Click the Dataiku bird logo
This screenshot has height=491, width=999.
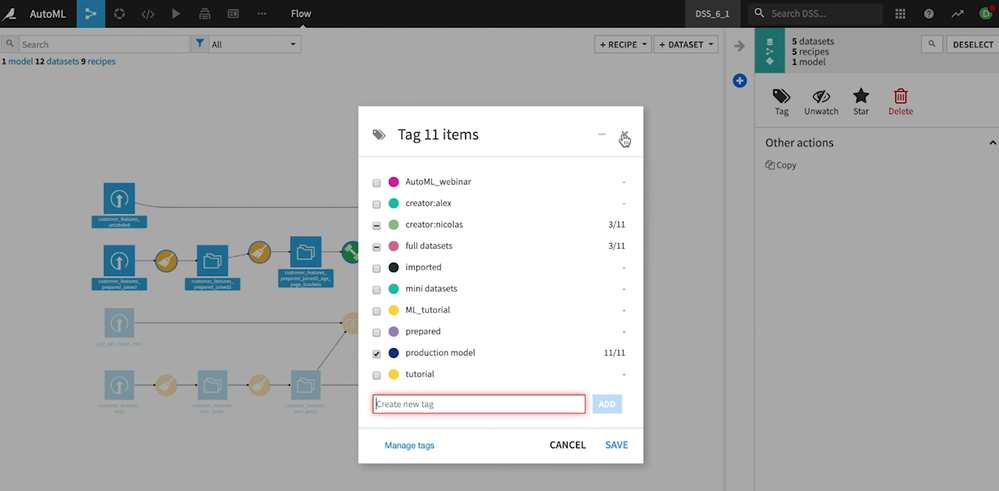pyautogui.click(x=10, y=13)
